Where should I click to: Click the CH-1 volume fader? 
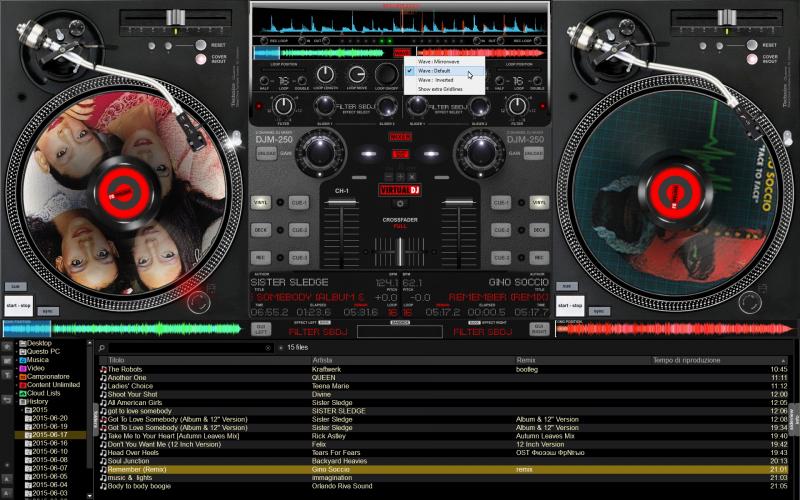point(341,203)
